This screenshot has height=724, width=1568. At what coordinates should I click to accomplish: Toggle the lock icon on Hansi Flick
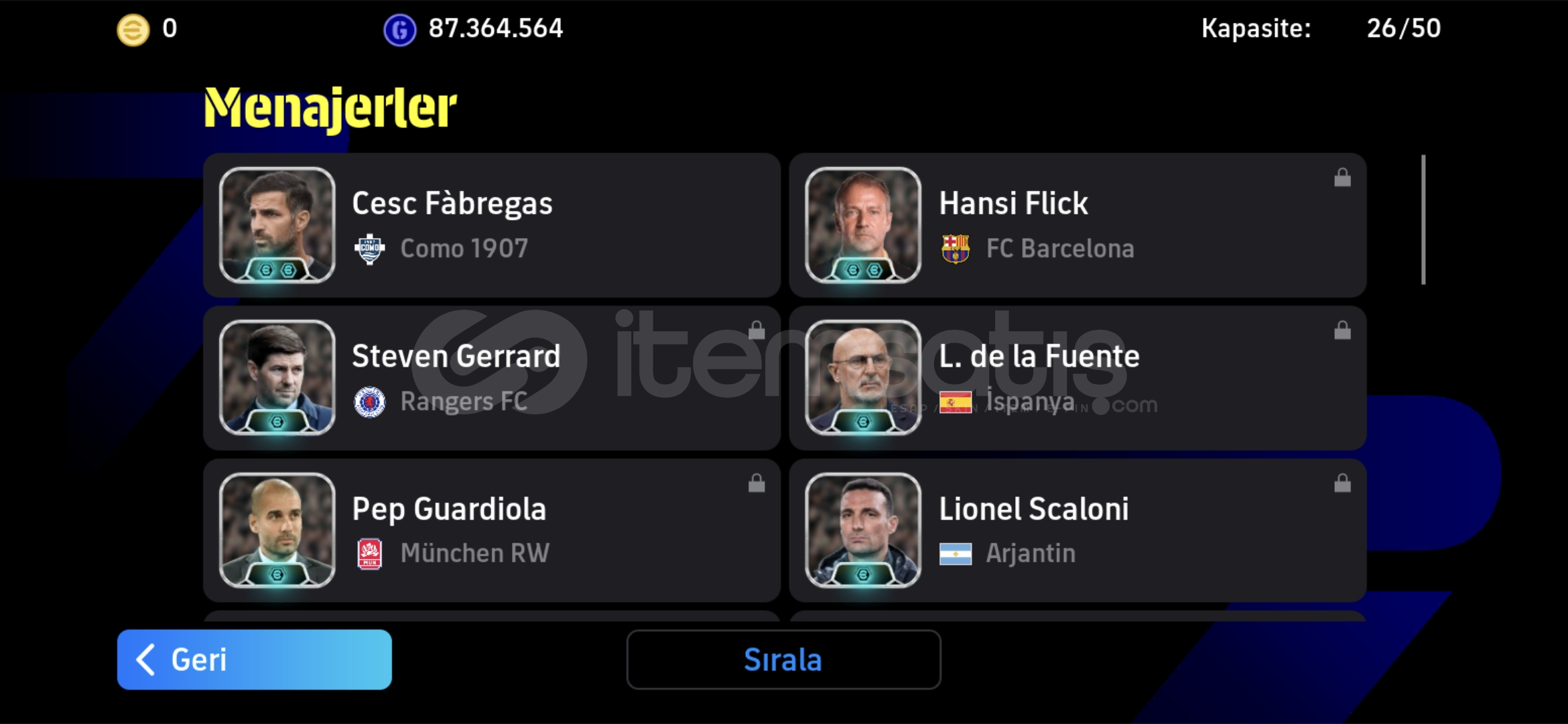[x=1342, y=178]
